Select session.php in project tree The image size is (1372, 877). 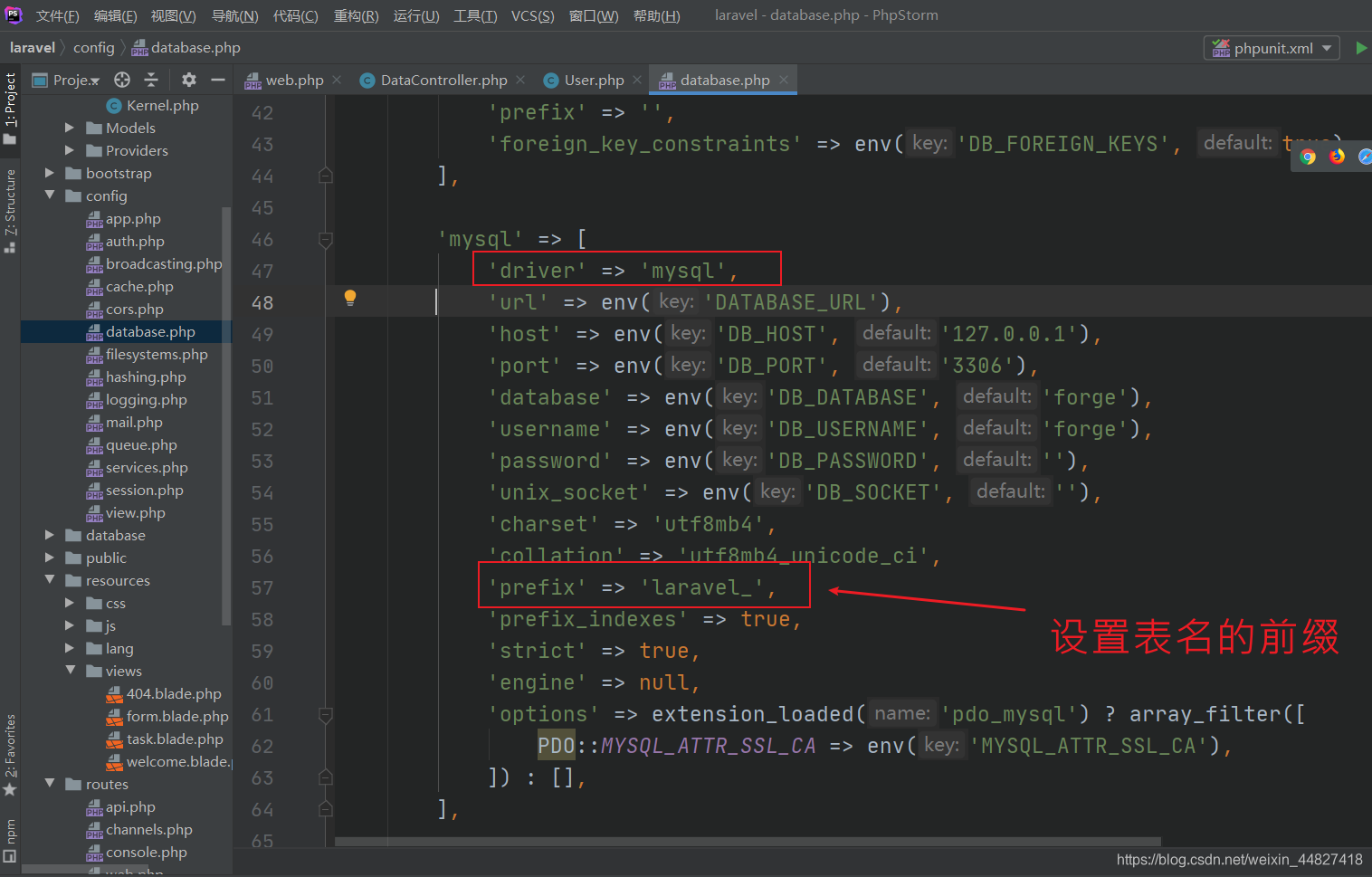tap(135, 490)
